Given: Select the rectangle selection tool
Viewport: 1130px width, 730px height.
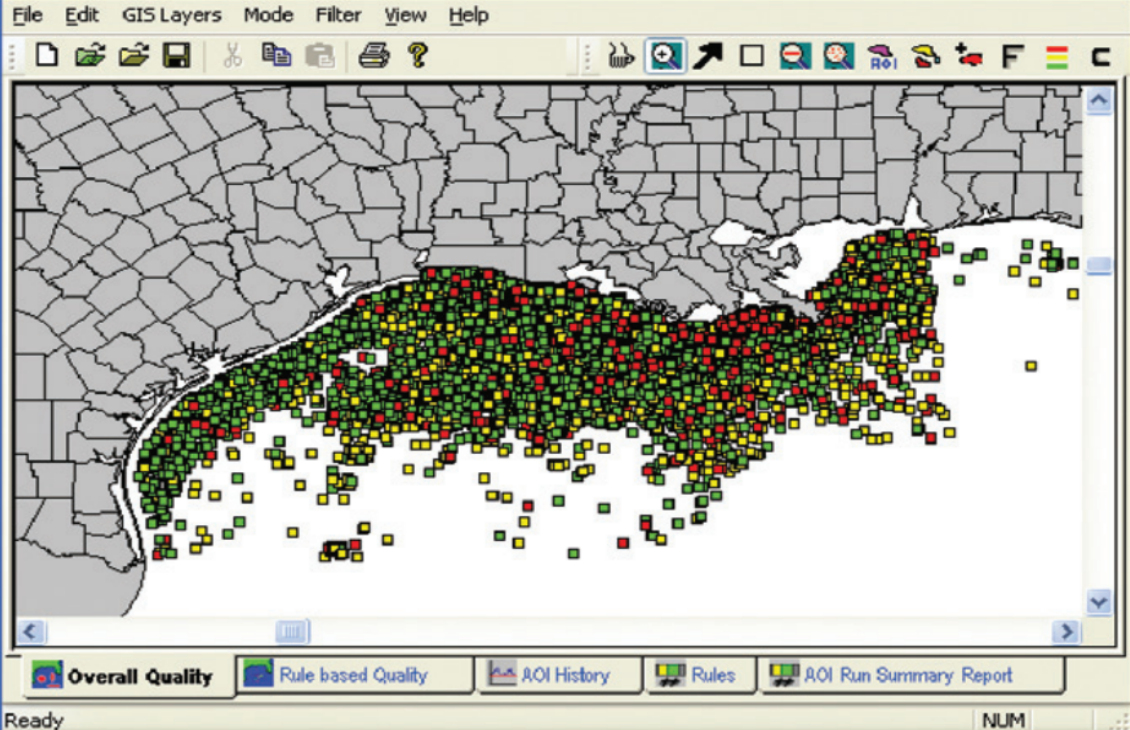Looking at the screenshot, I should coord(752,55).
